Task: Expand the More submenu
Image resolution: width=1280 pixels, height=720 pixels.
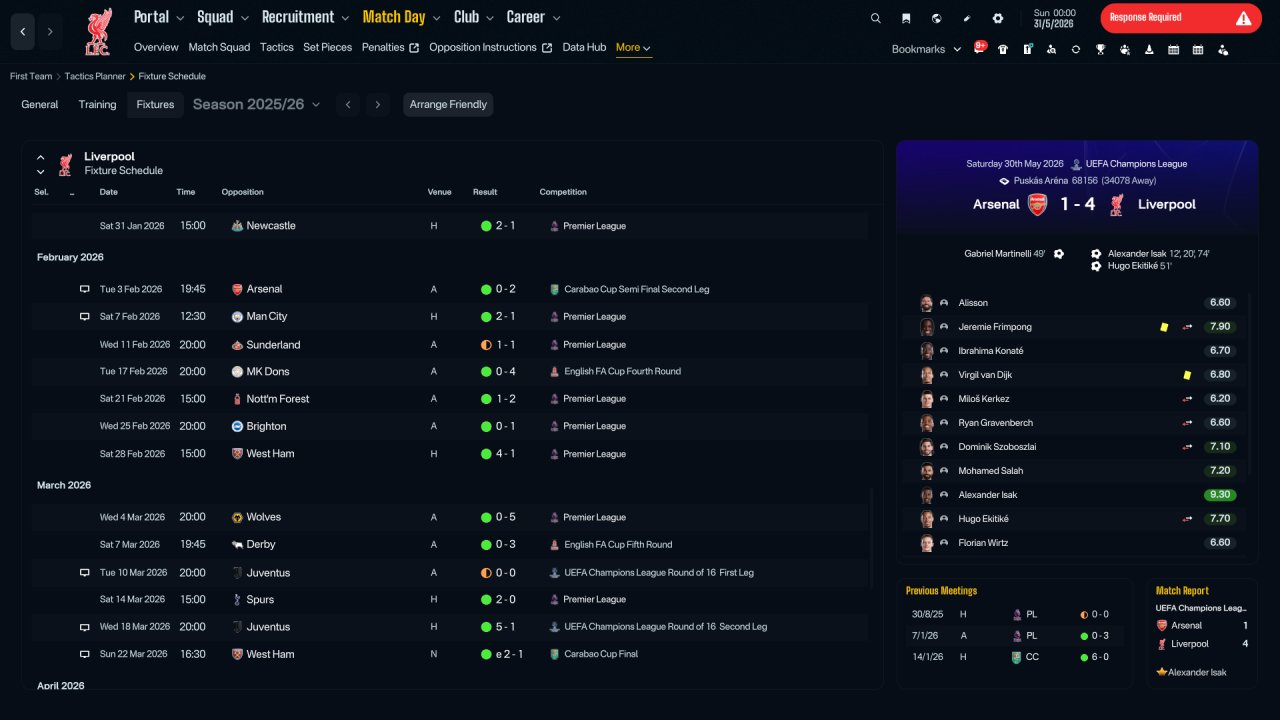Action: point(634,48)
